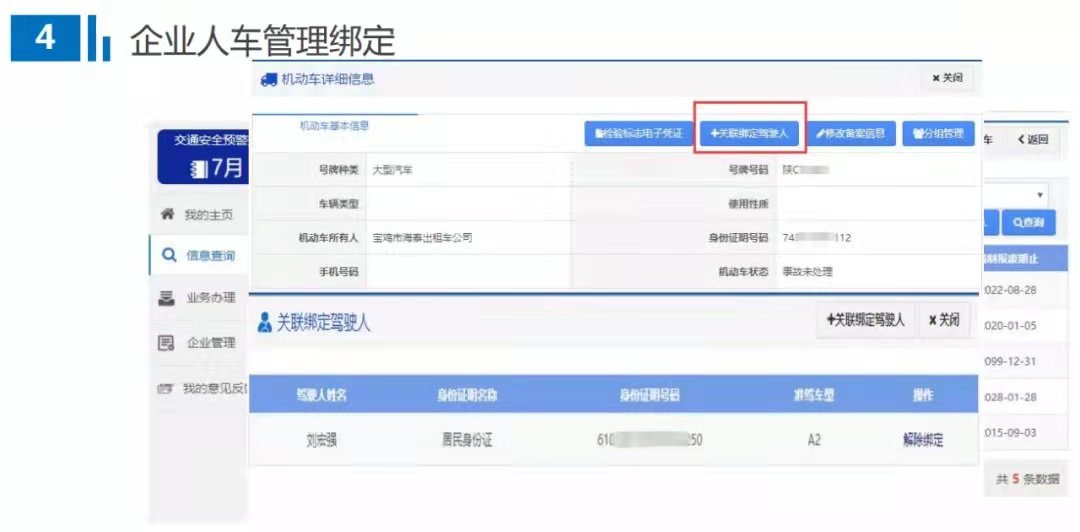Image resolution: width=1080 pixels, height=532 pixels.
Task: Click 机动车状态 field label
Action: coord(743,272)
